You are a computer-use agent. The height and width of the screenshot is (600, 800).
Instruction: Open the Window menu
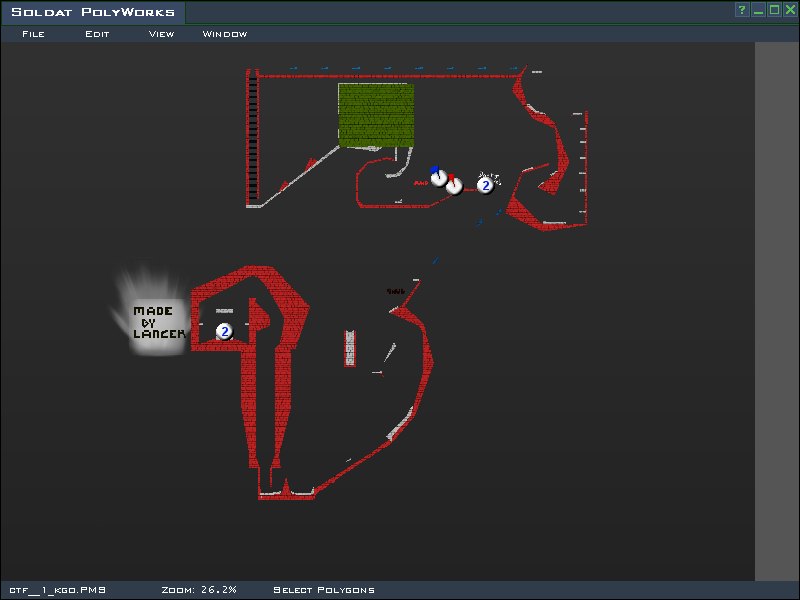(225, 34)
